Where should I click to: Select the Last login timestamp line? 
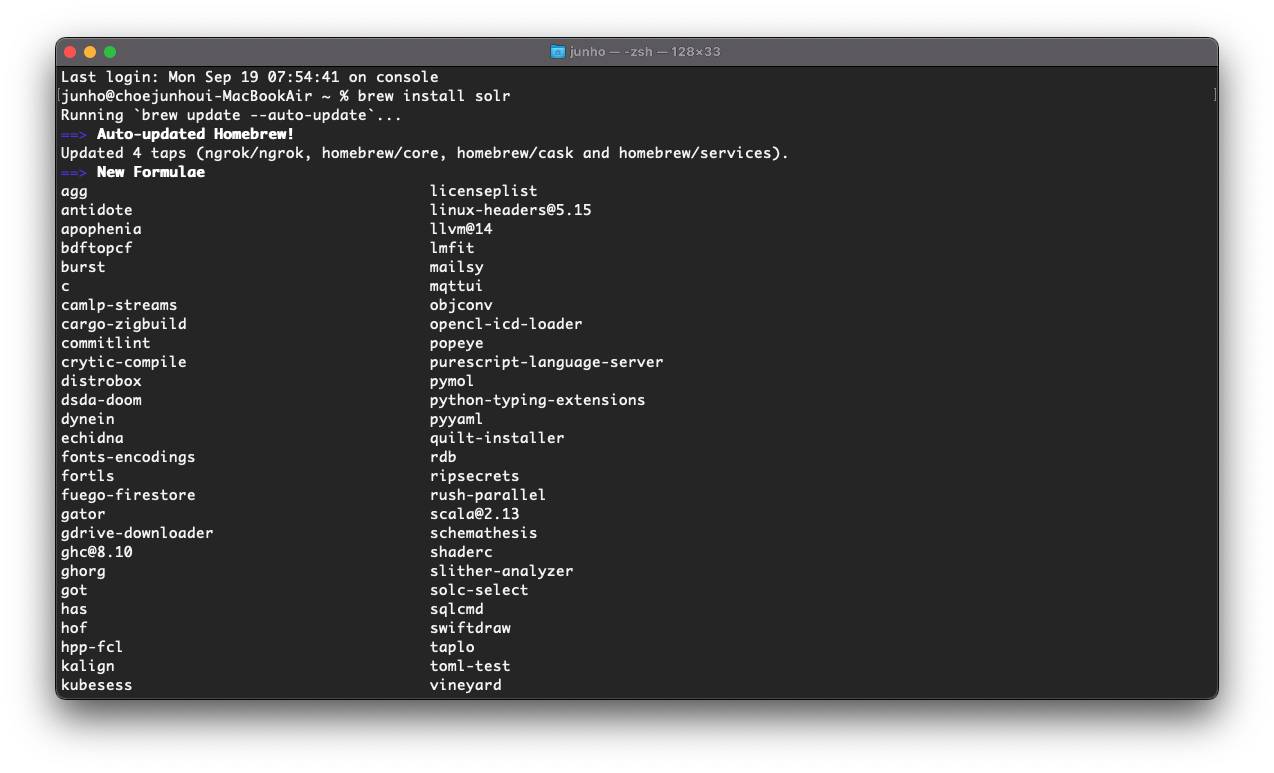pos(248,76)
